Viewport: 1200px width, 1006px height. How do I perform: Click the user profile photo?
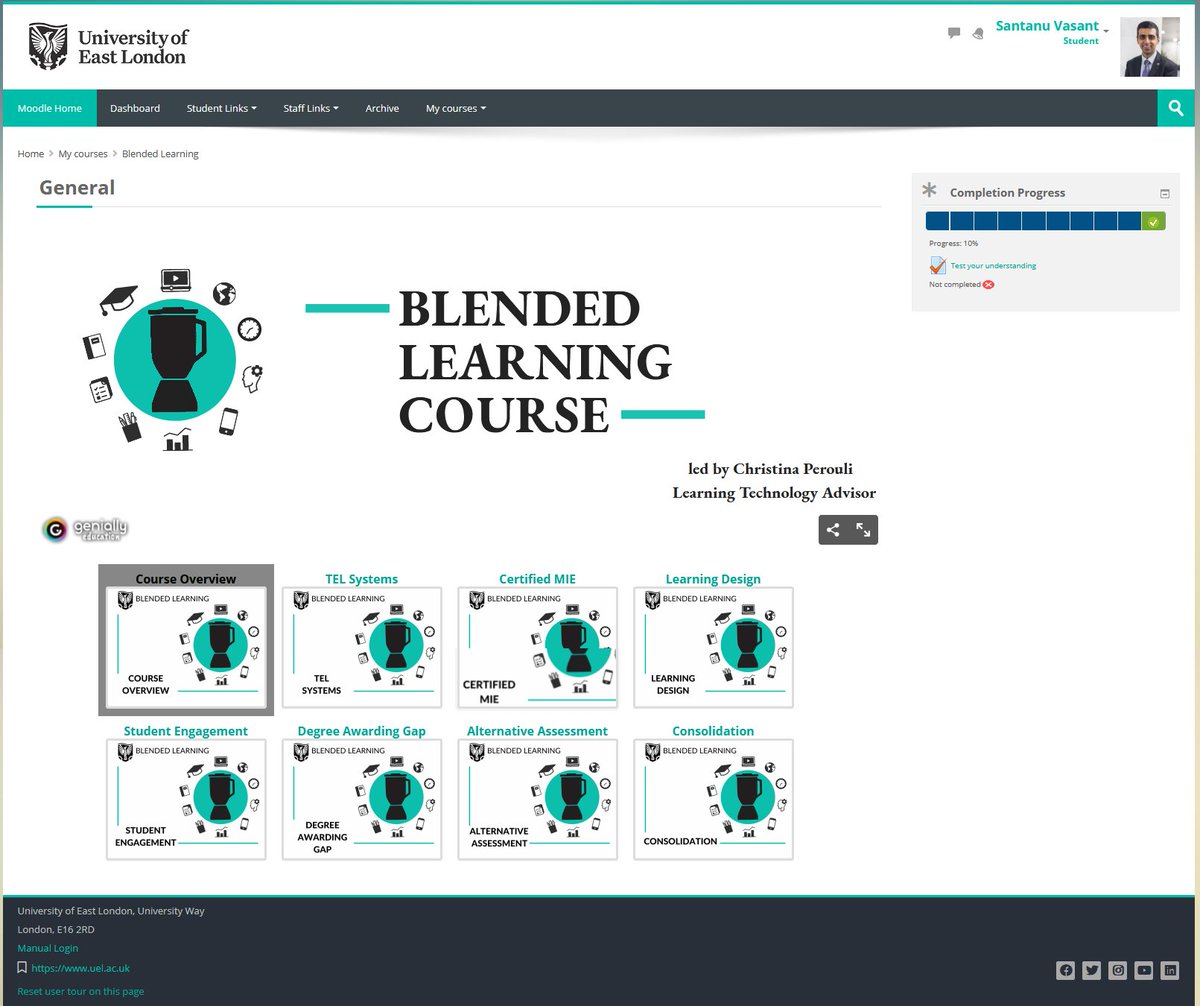(1150, 47)
